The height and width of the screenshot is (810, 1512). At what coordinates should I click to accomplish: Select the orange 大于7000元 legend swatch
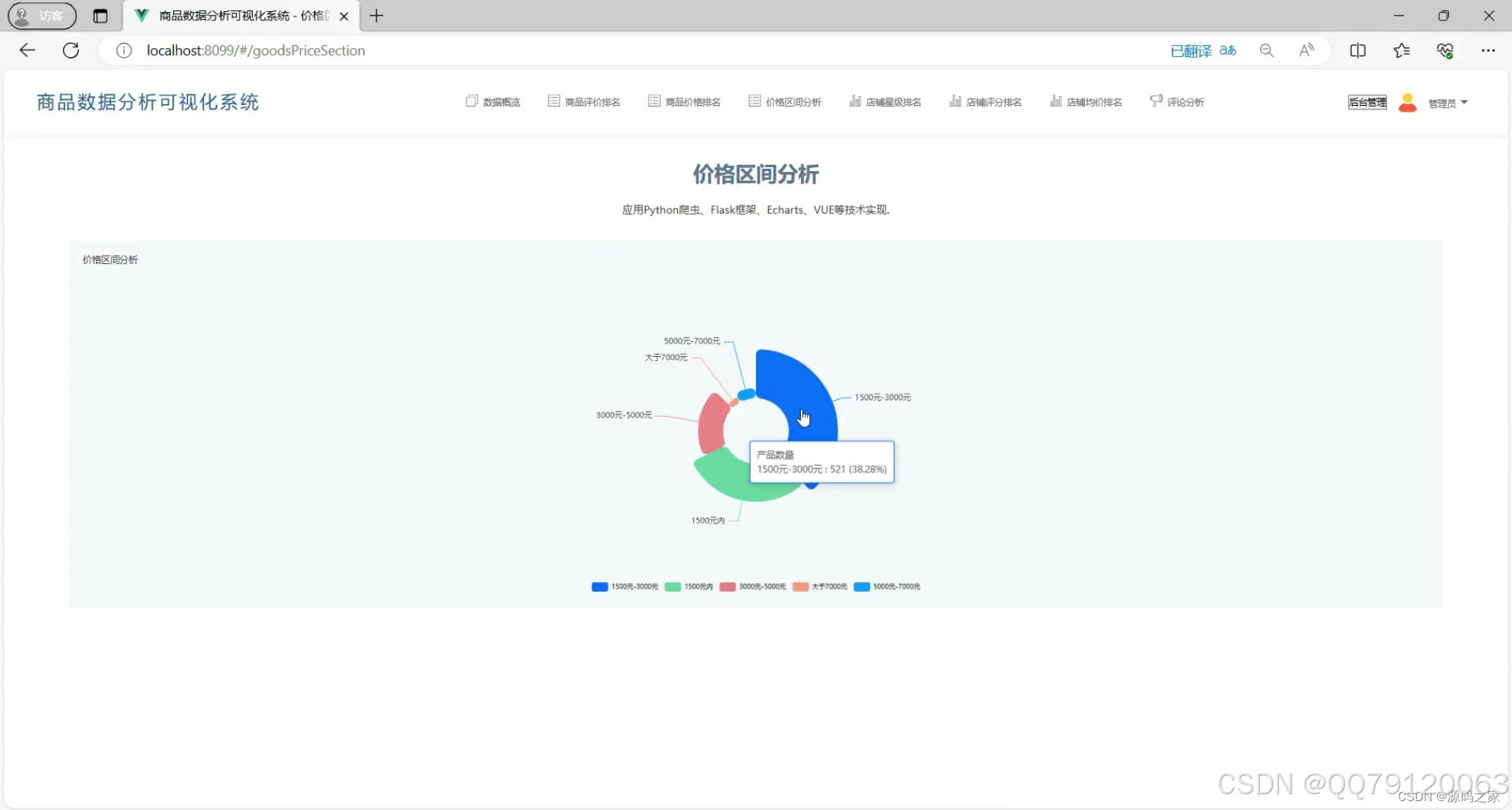(800, 586)
